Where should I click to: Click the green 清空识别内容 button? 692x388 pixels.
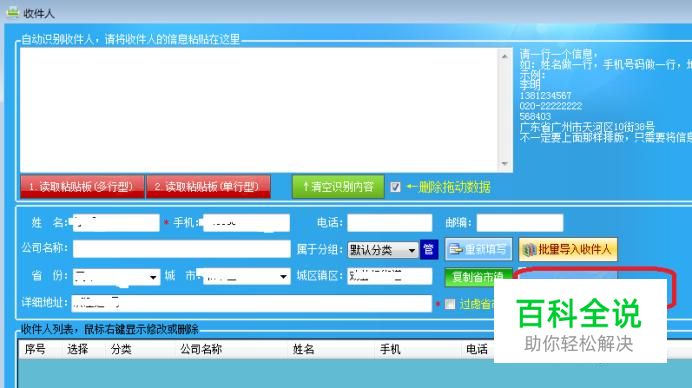[x=338, y=187]
